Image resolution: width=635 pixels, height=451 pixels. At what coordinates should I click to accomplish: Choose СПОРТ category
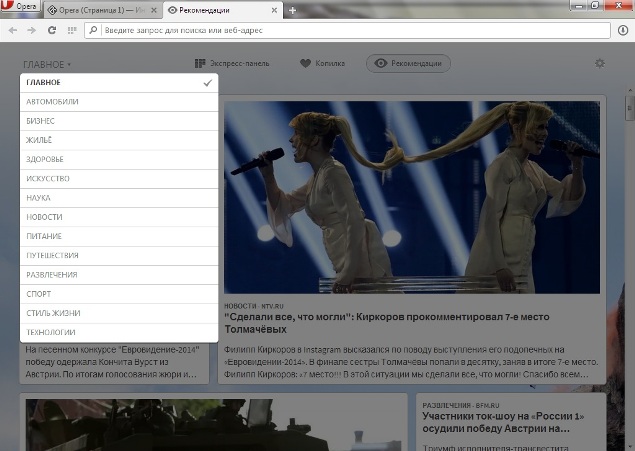click(119, 294)
